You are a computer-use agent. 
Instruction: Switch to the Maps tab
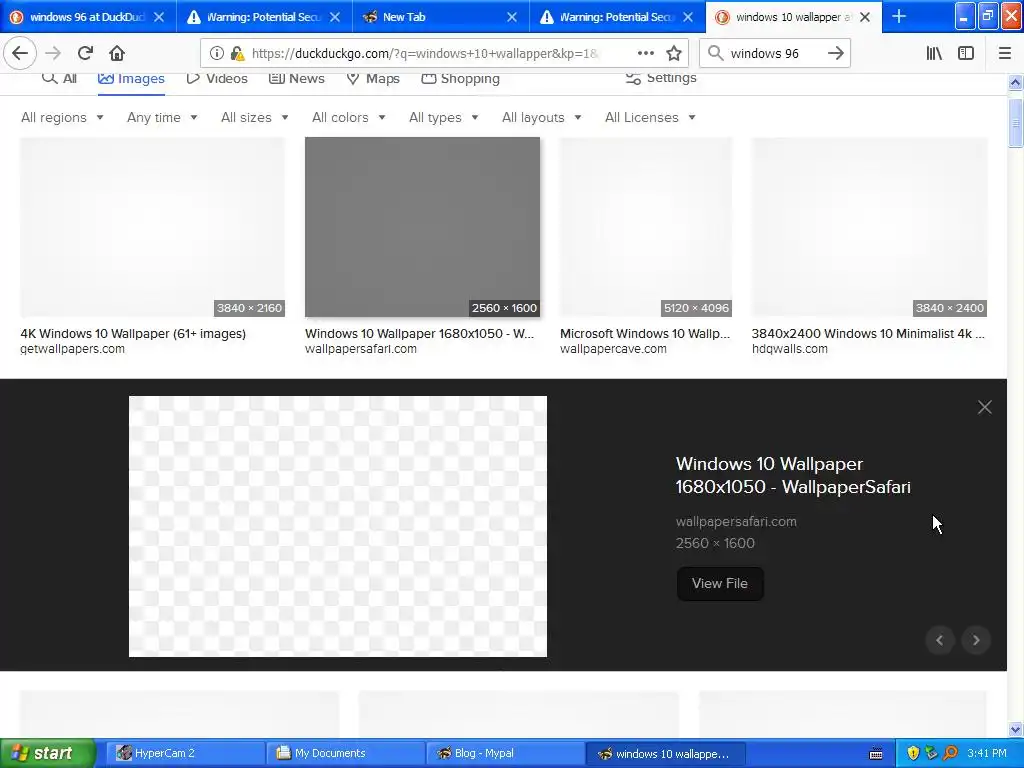[373, 78]
